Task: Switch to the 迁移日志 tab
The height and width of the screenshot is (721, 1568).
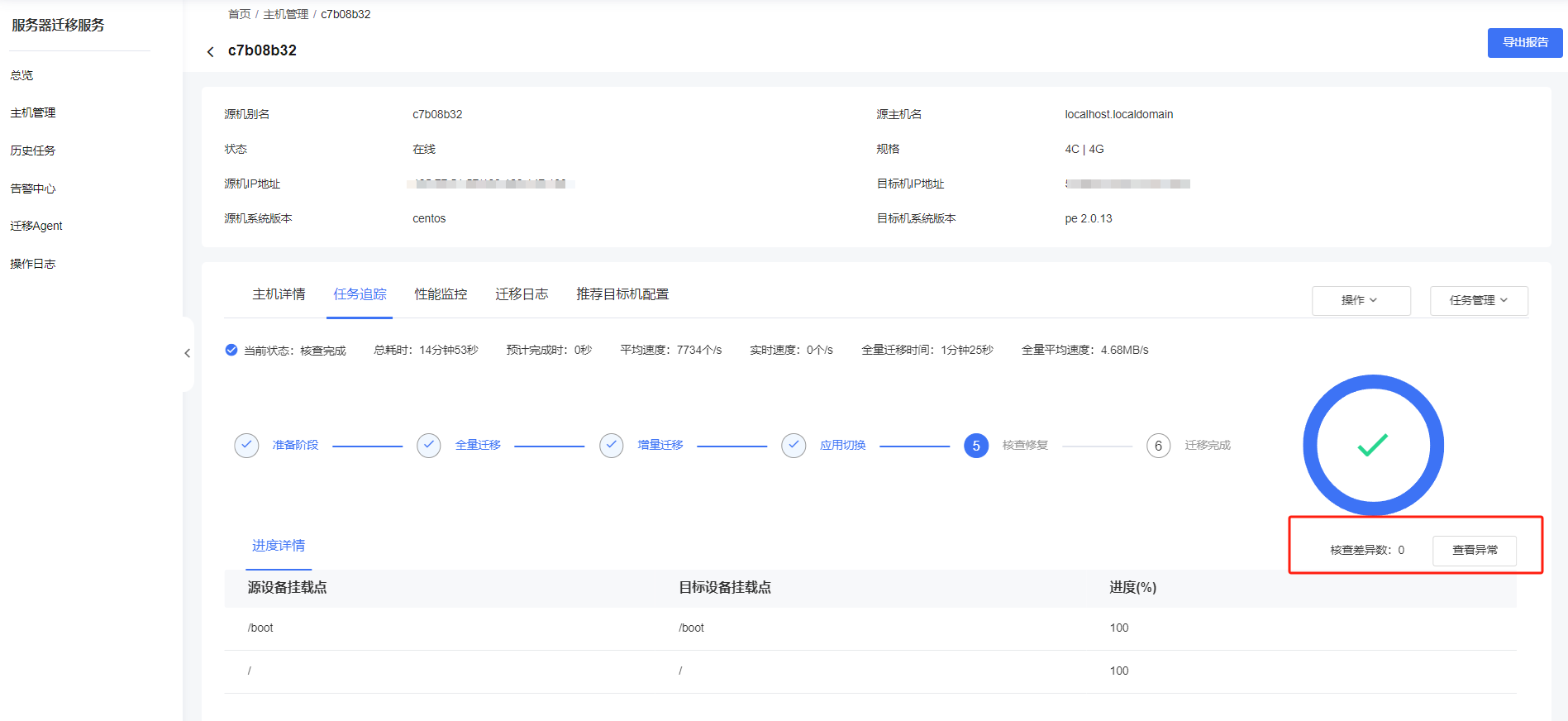Action: pyautogui.click(x=522, y=294)
